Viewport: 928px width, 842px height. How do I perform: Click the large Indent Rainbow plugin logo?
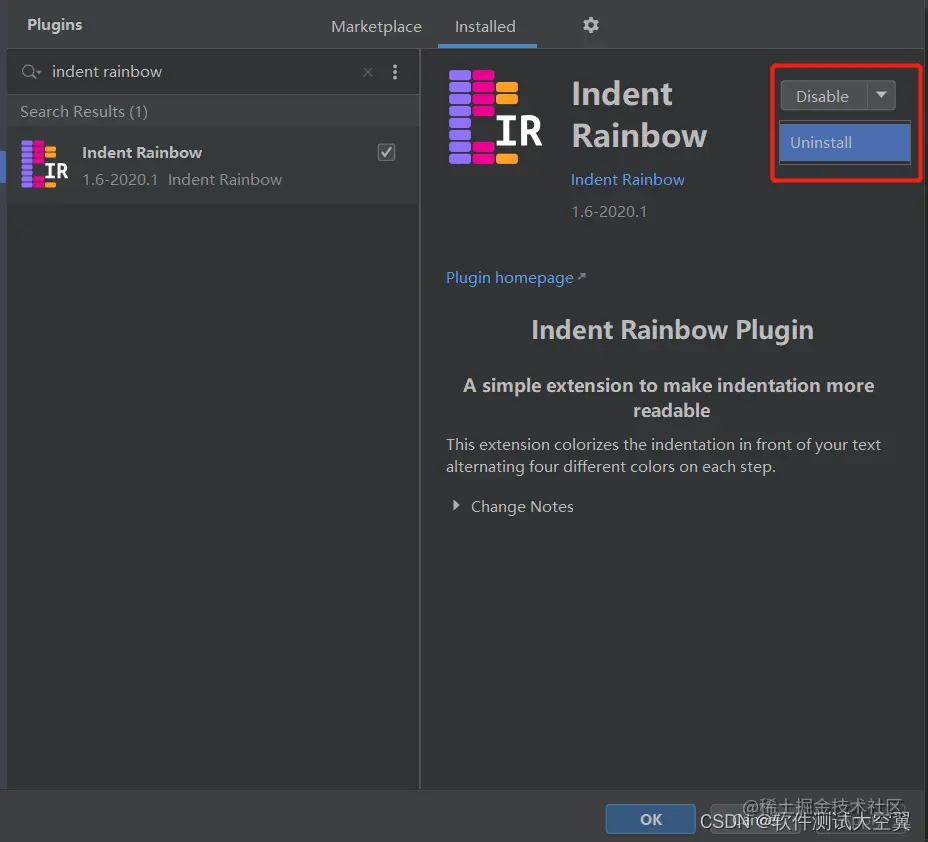pos(495,117)
